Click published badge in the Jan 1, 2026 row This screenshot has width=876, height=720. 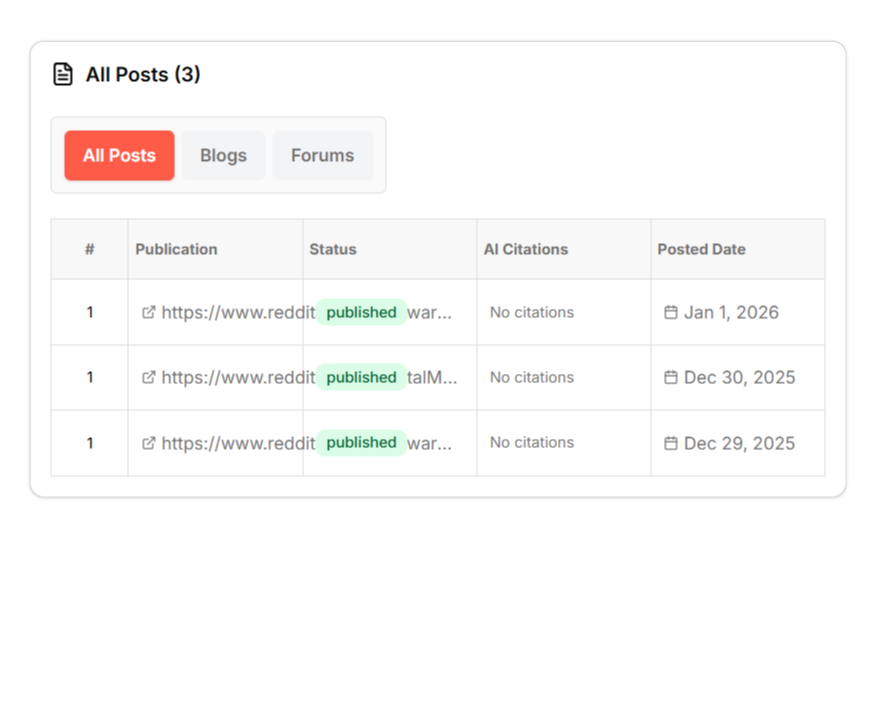click(x=361, y=312)
